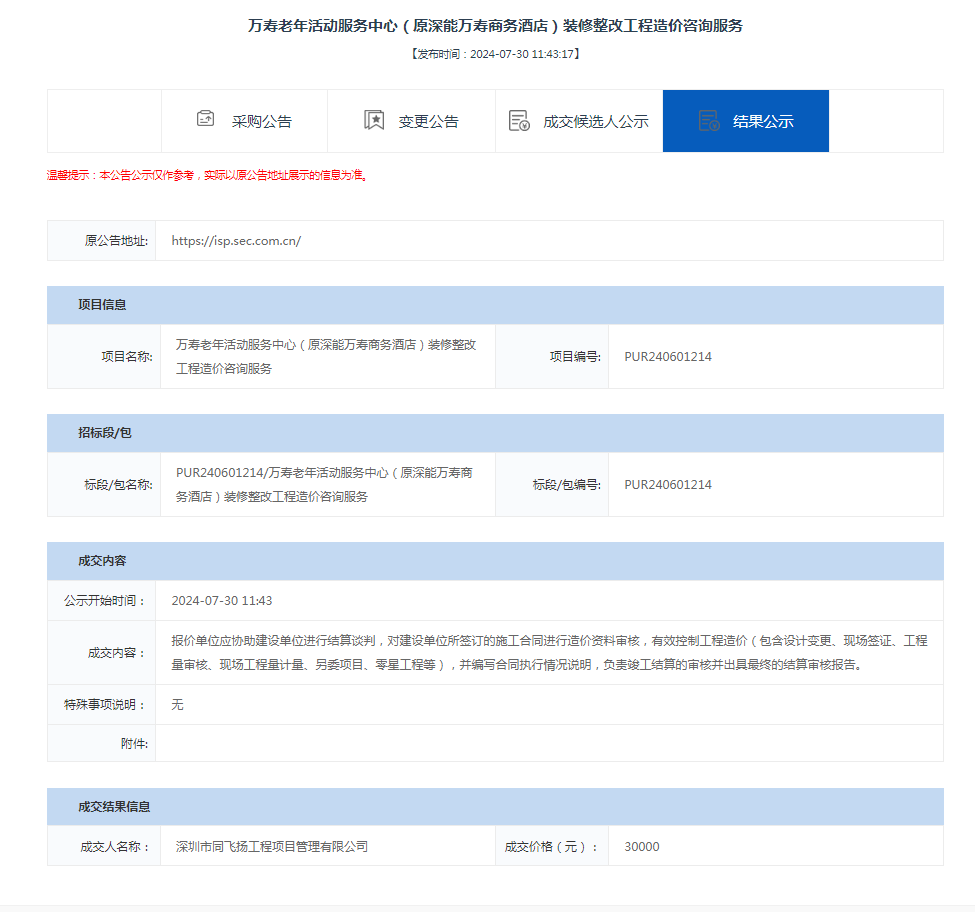Viewport: 975px width, 912px height.
Task: Switch to the 采购公告 tab label
Action: click(x=262, y=122)
